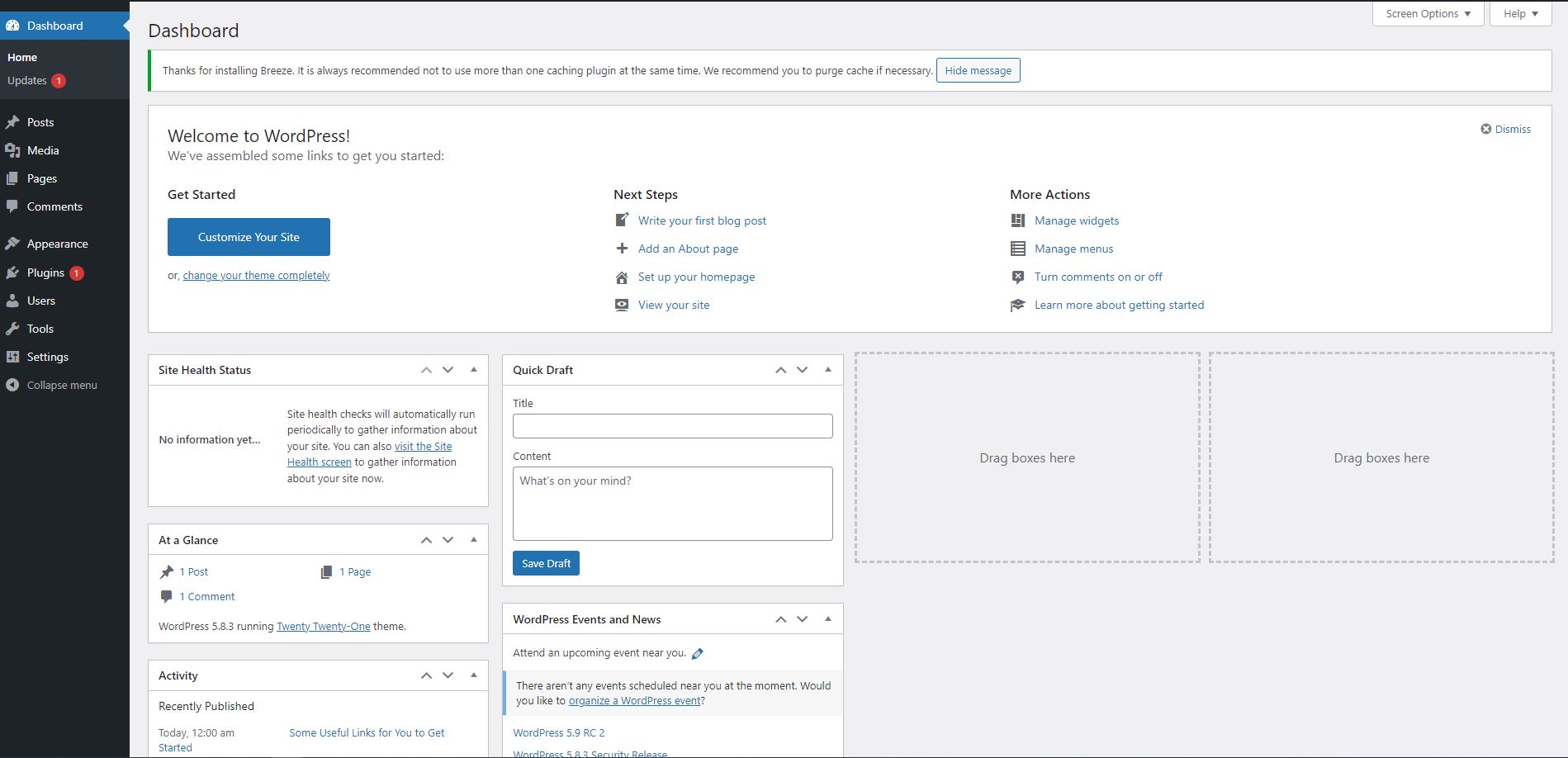The width and height of the screenshot is (1568, 758).
Task: Open the Screen Options dropdown
Action: click(x=1428, y=14)
